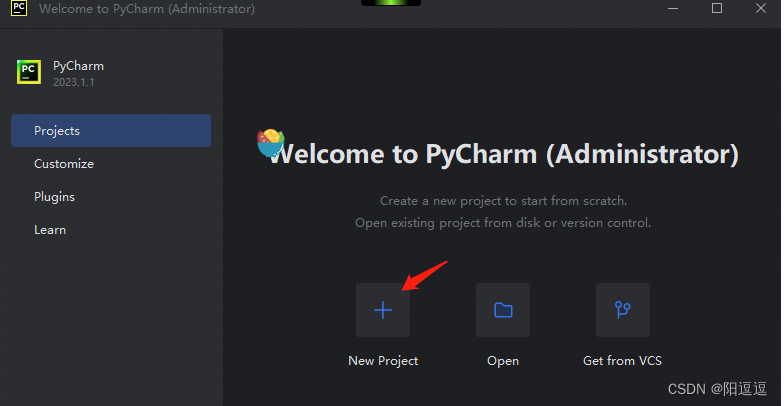Click the Open label text
Image resolution: width=784 pixels, height=406 pixels.
503,360
